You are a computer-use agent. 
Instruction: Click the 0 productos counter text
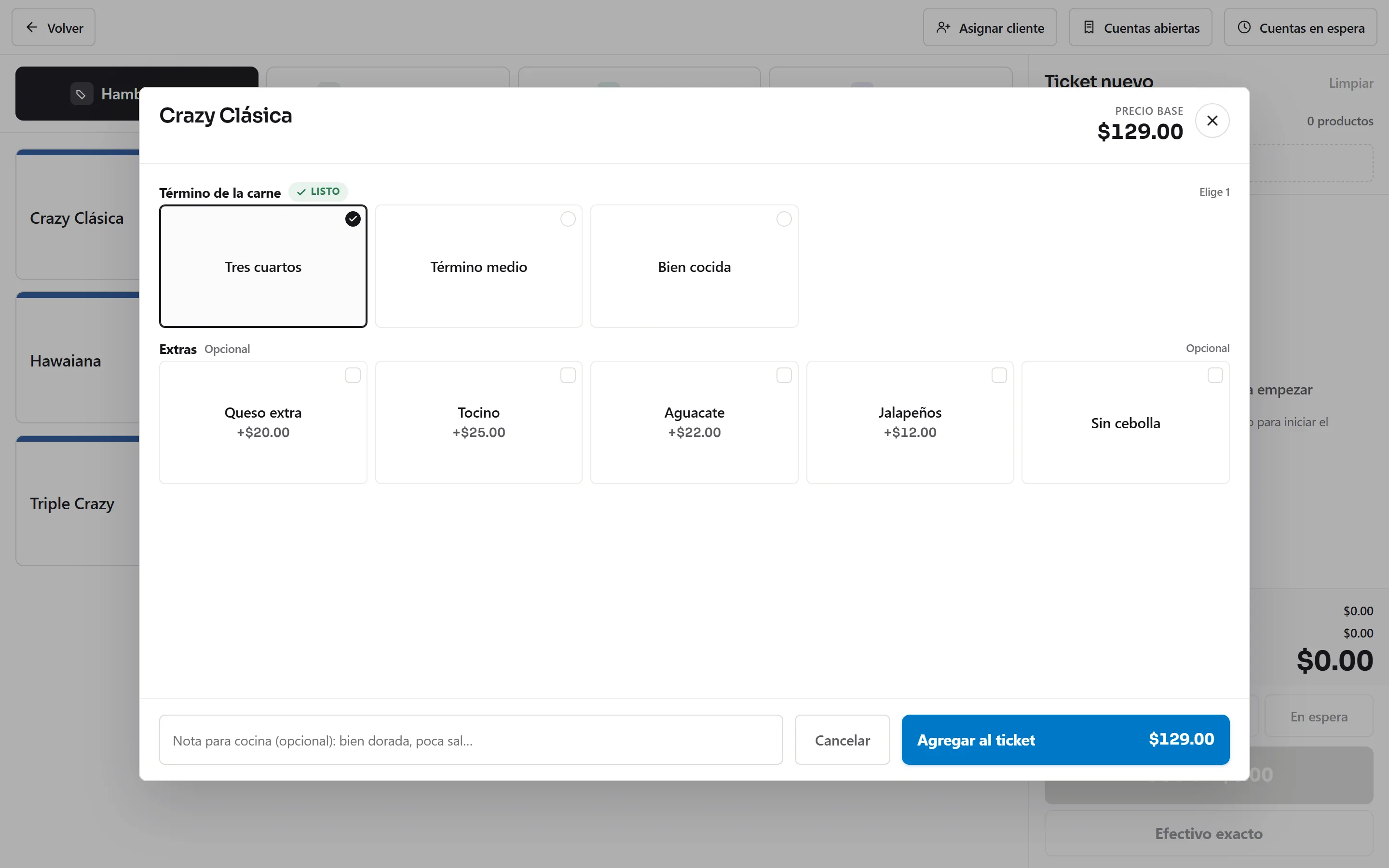[1340, 121]
